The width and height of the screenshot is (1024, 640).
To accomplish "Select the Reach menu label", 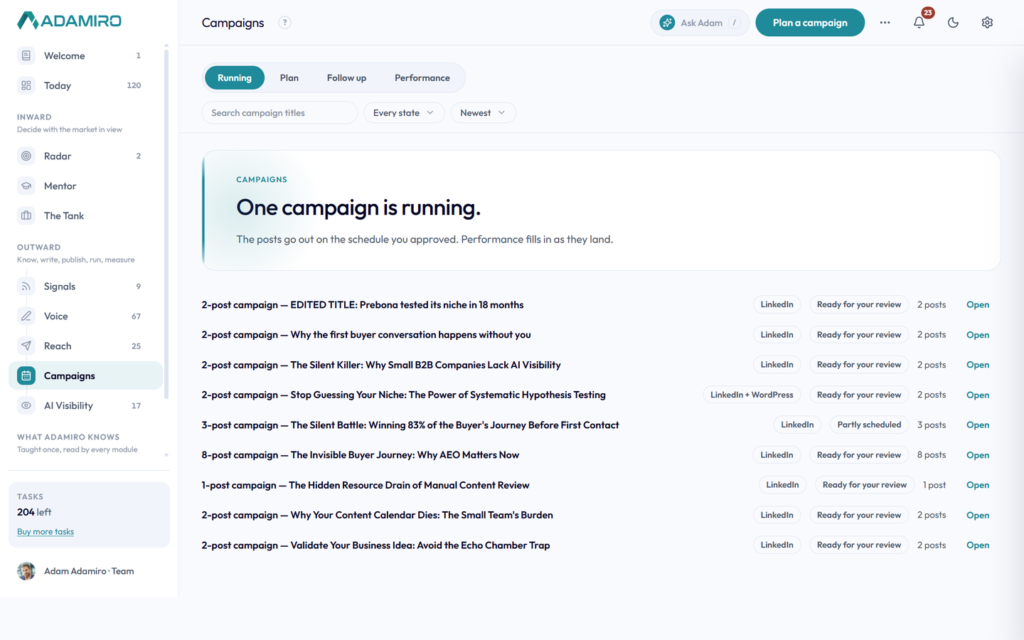I will point(57,346).
